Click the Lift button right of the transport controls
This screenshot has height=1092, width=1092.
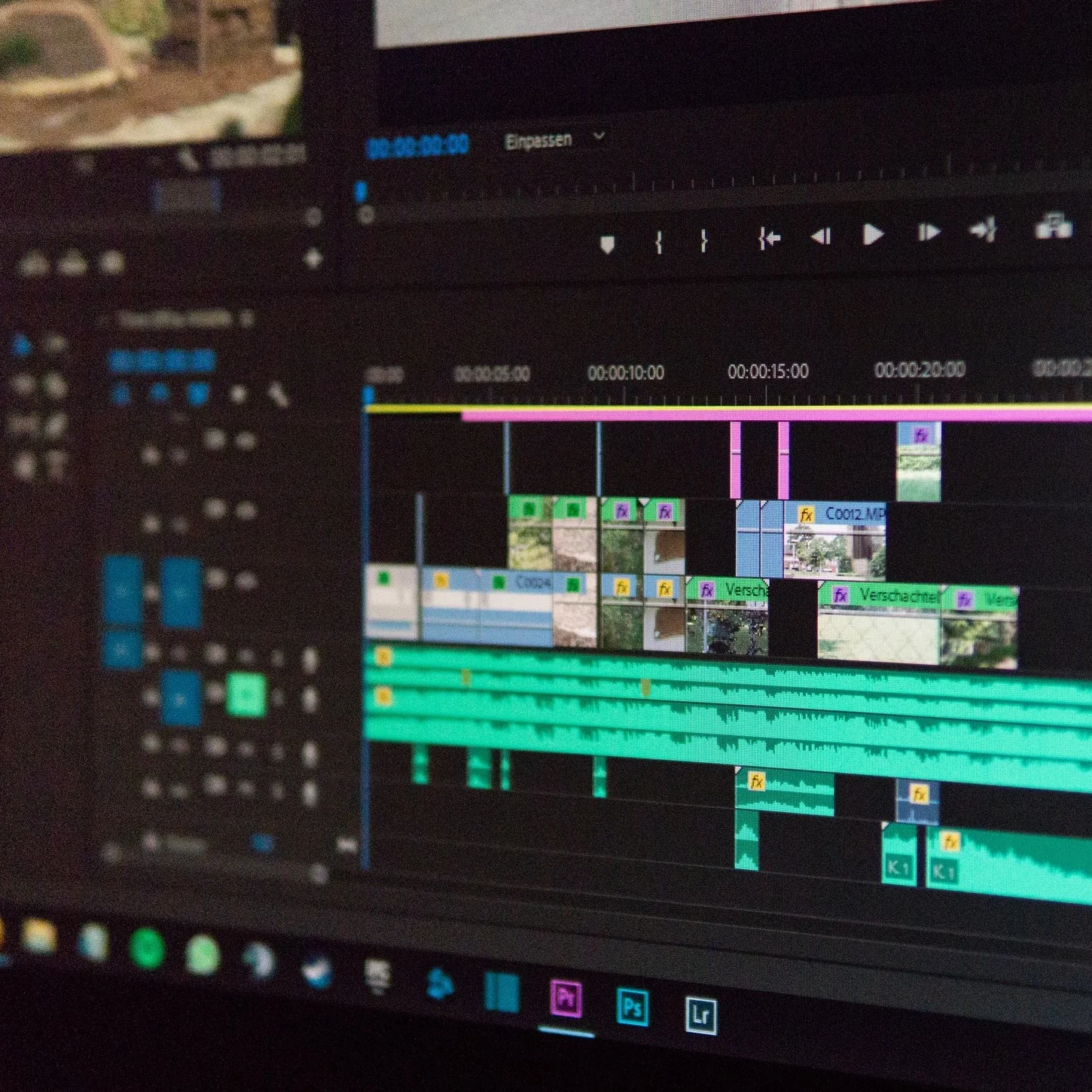pyautogui.click(x=1054, y=225)
